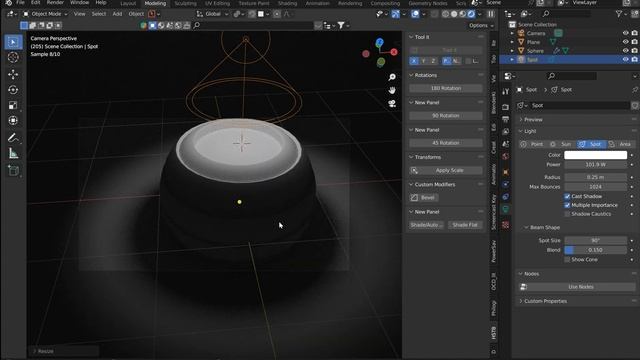Click the white light Color swatch
Image resolution: width=640 pixels, height=360 pixels.
[596, 155]
